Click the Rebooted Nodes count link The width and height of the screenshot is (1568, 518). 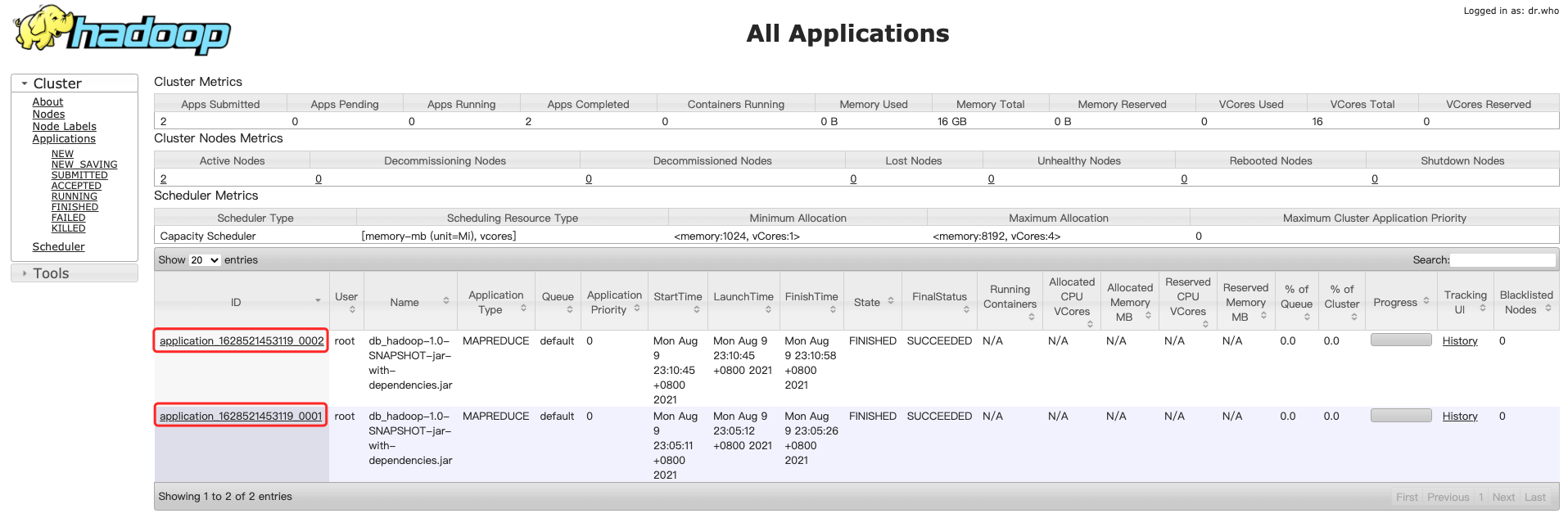[x=1184, y=178]
